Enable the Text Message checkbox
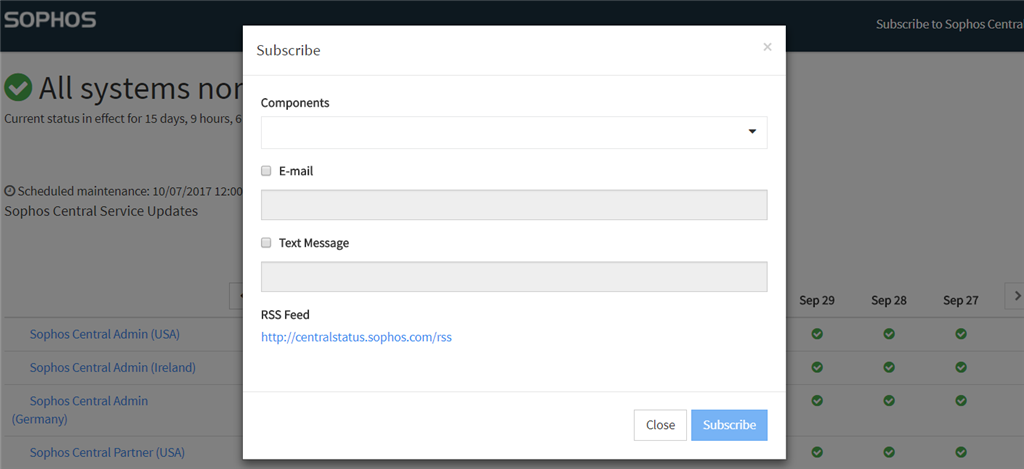 pyautogui.click(x=266, y=243)
